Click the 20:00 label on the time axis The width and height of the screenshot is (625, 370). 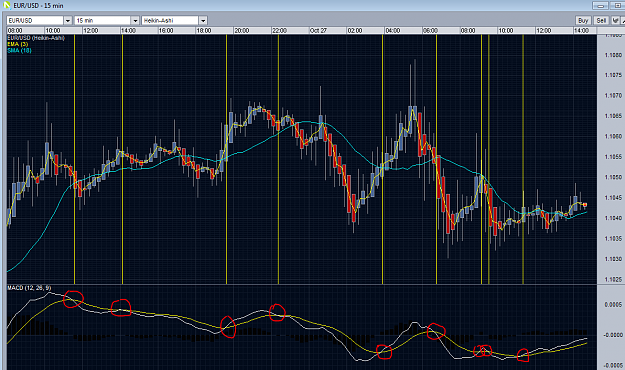coord(242,30)
